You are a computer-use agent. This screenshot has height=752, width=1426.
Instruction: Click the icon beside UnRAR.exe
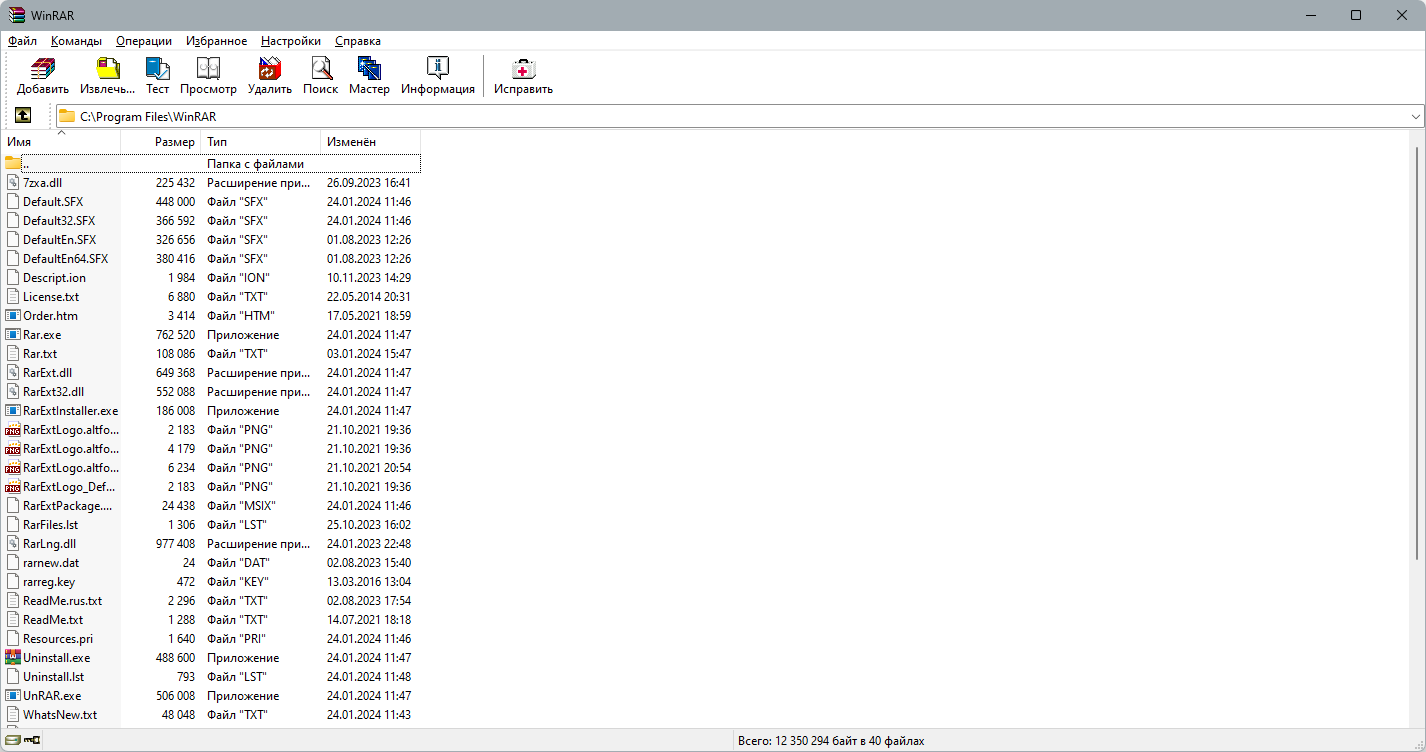tap(13, 696)
